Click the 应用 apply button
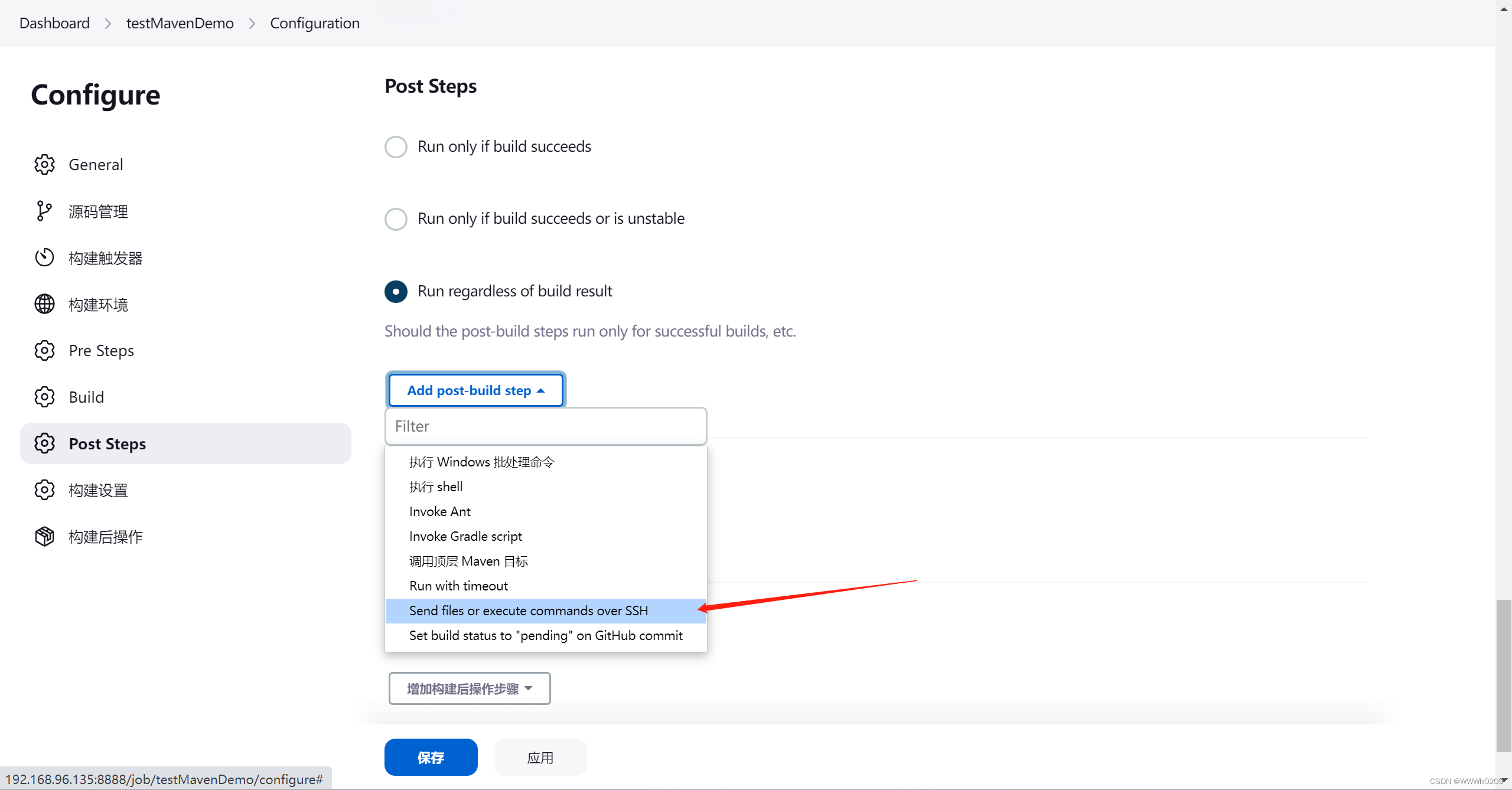Image resolution: width=1512 pixels, height=790 pixels. coord(540,758)
